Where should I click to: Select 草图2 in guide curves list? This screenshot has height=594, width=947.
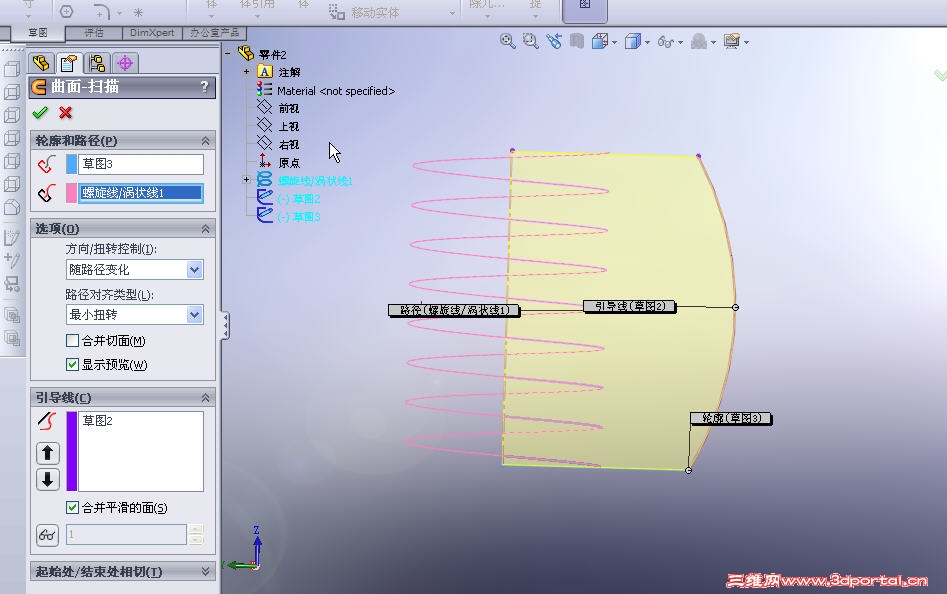pos(98,421)
